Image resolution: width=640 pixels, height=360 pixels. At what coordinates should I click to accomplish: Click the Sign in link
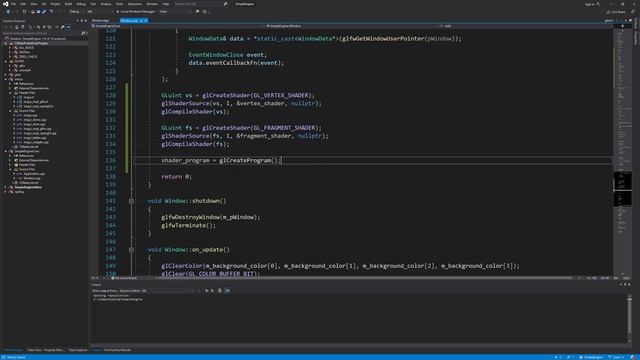click(x=589, y=4)
